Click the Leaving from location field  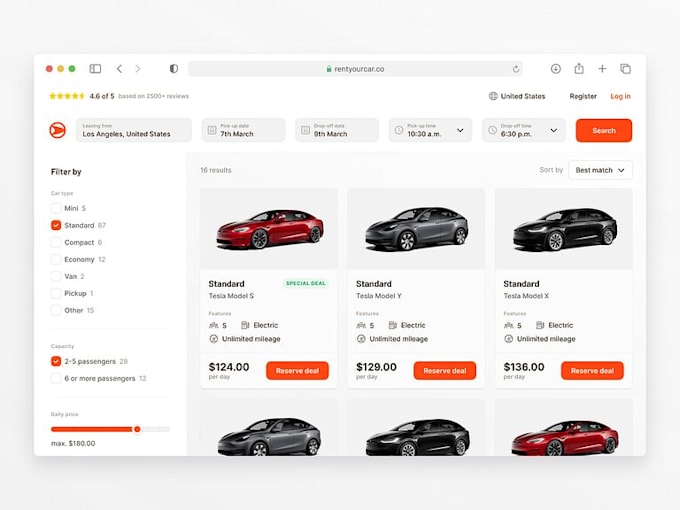[134, 130]
